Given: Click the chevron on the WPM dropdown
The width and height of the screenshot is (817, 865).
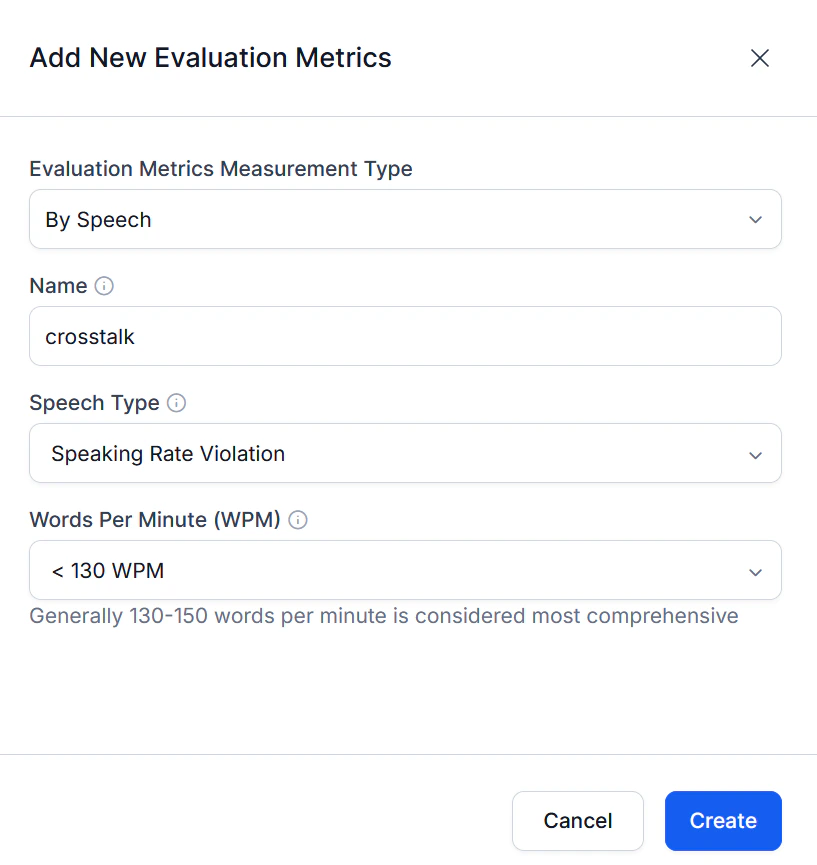Looking at the screenshot, I should click(756, 571).
